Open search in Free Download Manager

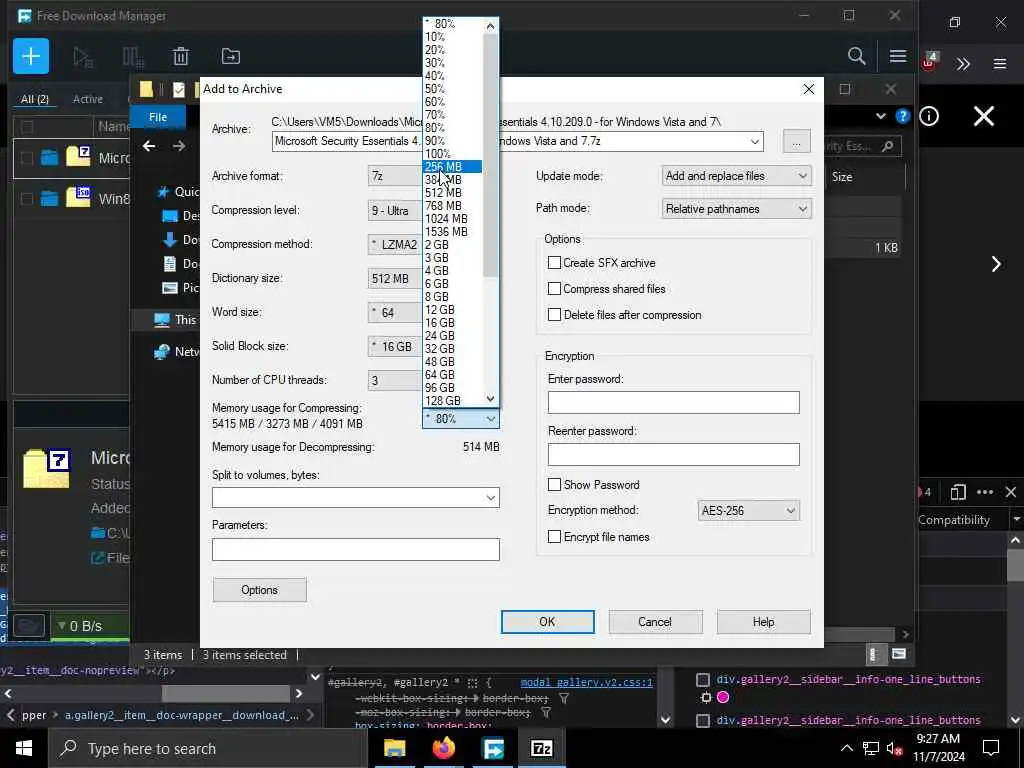click(856, 56)
